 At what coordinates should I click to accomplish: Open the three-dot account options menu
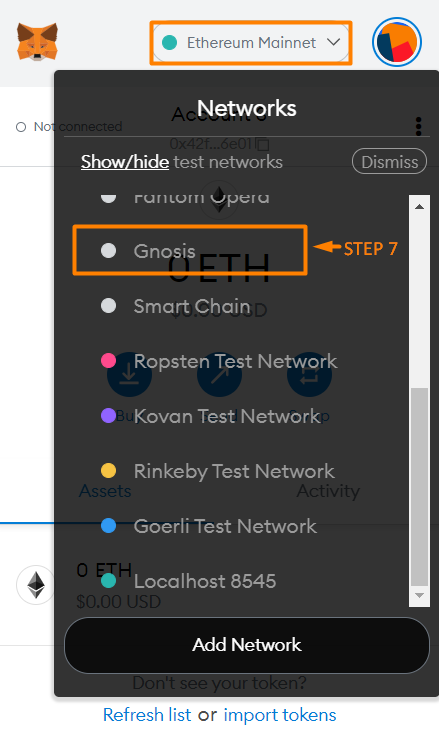coord(418,127)
